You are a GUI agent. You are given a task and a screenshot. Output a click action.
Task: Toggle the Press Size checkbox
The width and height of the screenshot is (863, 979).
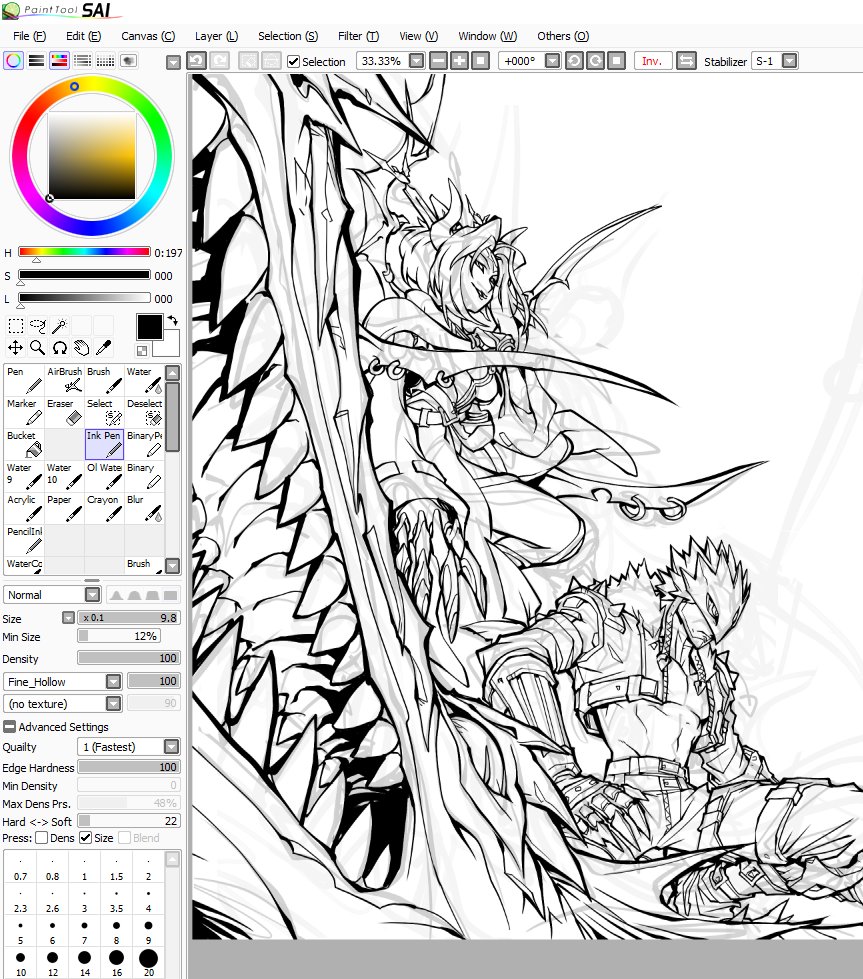86,838
